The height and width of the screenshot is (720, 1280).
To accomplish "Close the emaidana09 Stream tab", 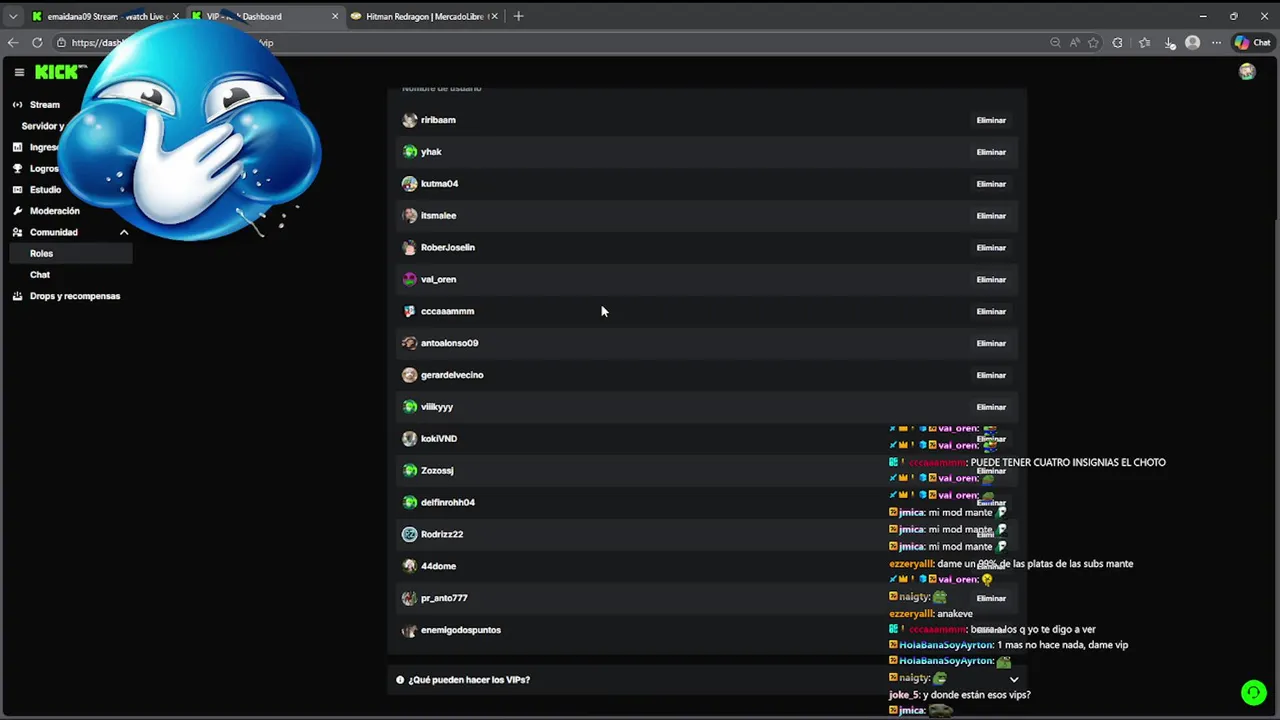I will [174, 16].
